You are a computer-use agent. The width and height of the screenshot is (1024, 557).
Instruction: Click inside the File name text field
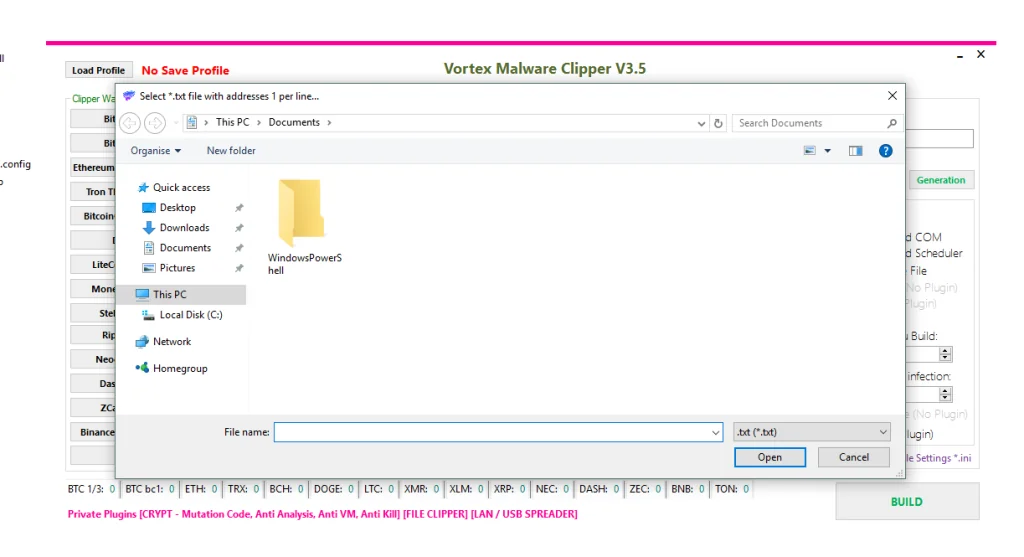pos(490,432)
